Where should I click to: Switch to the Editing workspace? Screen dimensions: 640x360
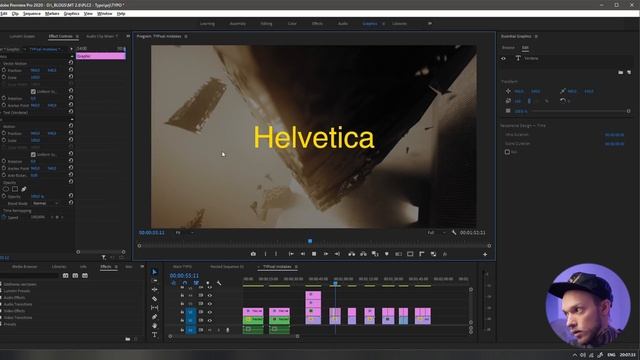[x=266, y=24]
